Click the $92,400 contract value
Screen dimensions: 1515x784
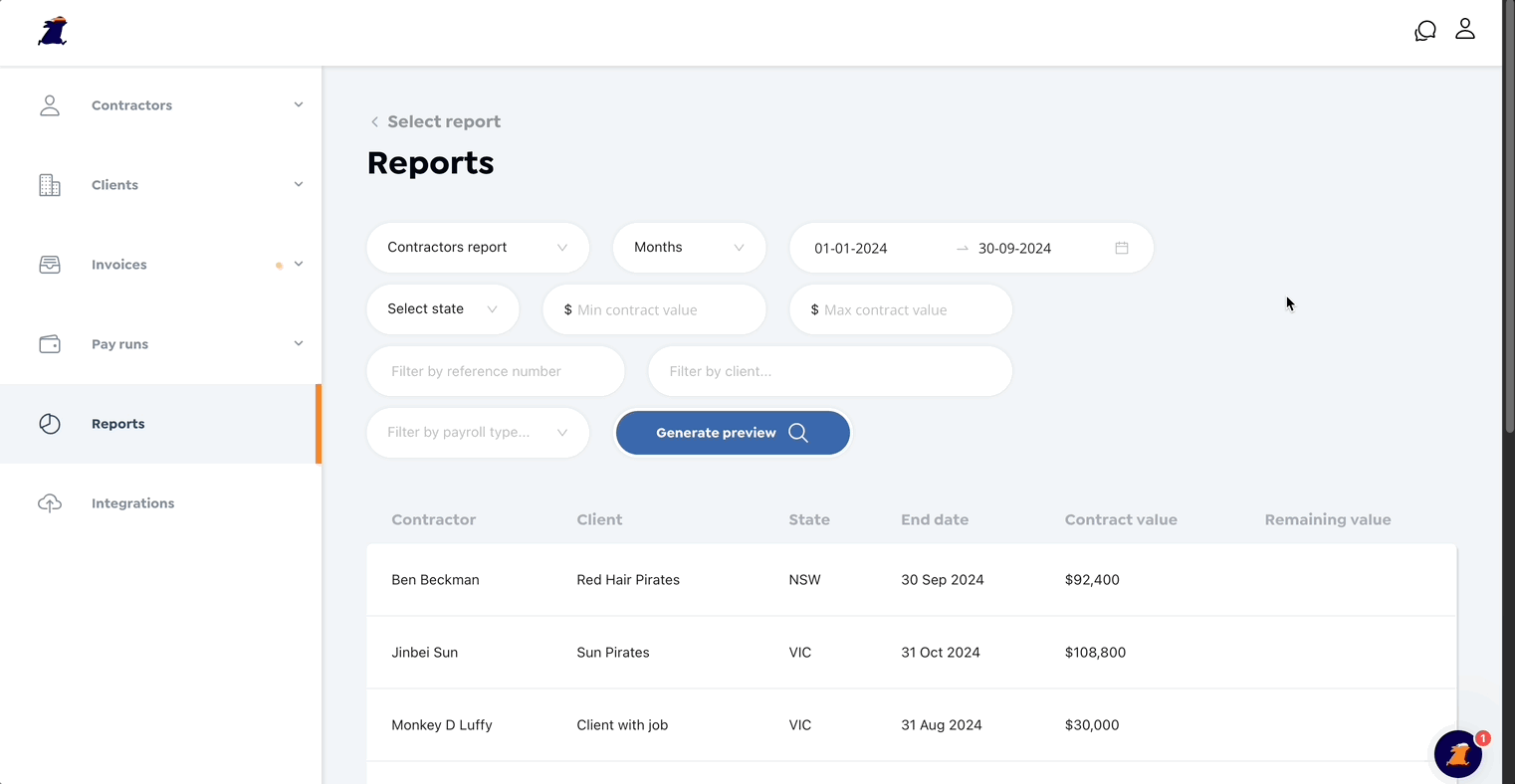tap(1092, 580)
